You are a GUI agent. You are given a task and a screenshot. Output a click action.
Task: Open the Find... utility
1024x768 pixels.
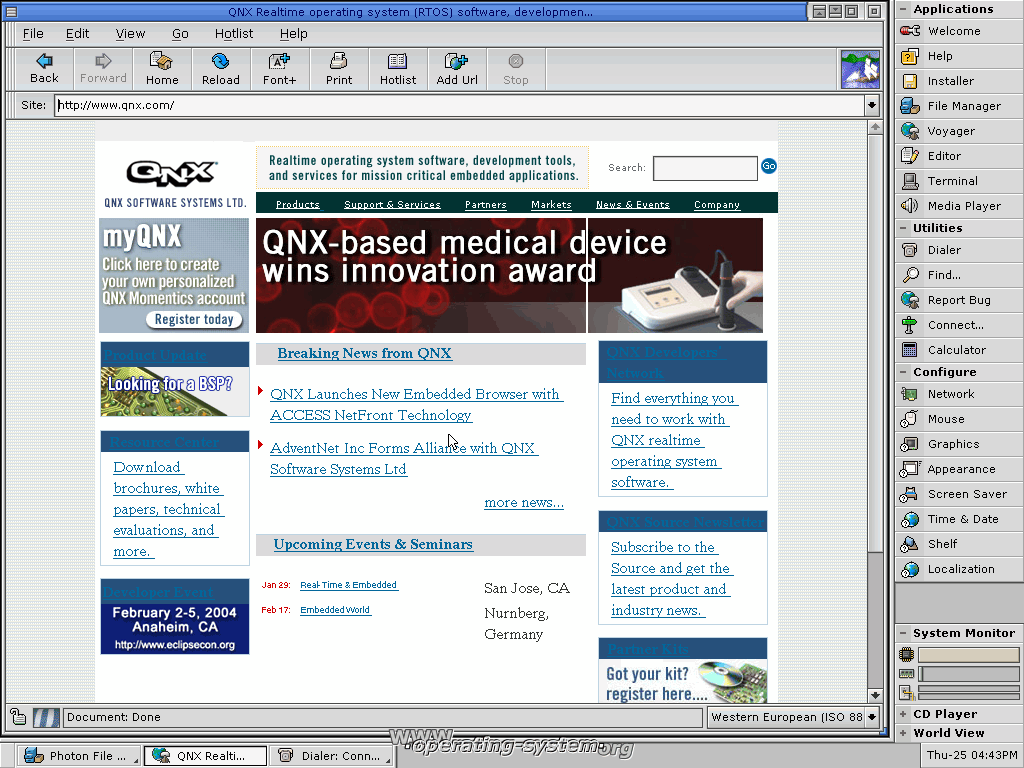pyautogui.click(x=959, y=275)
